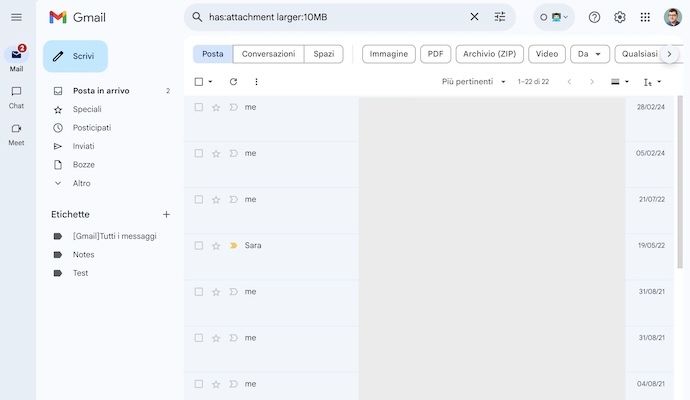
Task: Star the email from Sara
Action: pos(216,245)
